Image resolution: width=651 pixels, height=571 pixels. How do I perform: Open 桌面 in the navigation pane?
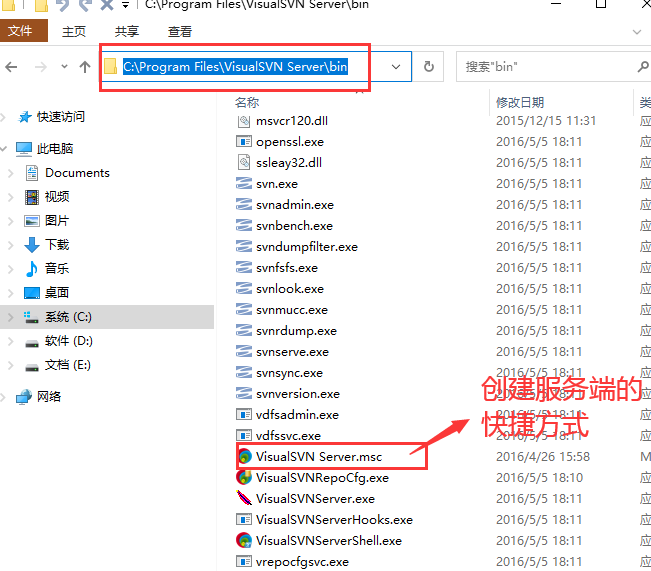click(x=56, y=293)
